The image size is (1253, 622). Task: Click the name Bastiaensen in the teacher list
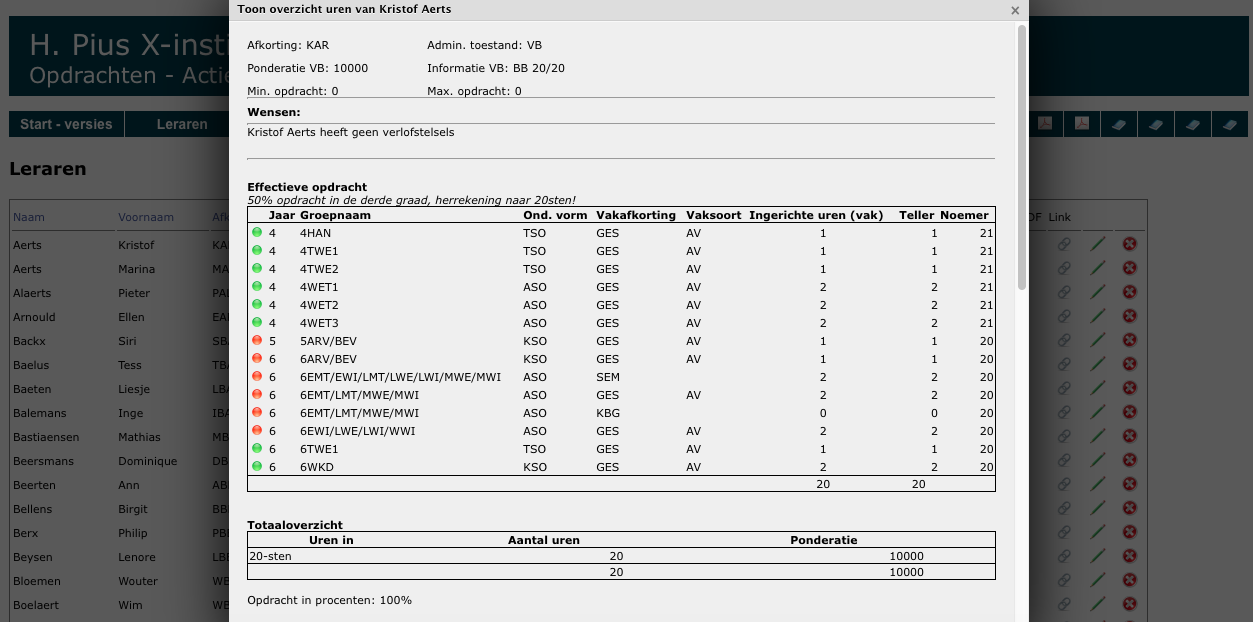click(x=45, y=437)
